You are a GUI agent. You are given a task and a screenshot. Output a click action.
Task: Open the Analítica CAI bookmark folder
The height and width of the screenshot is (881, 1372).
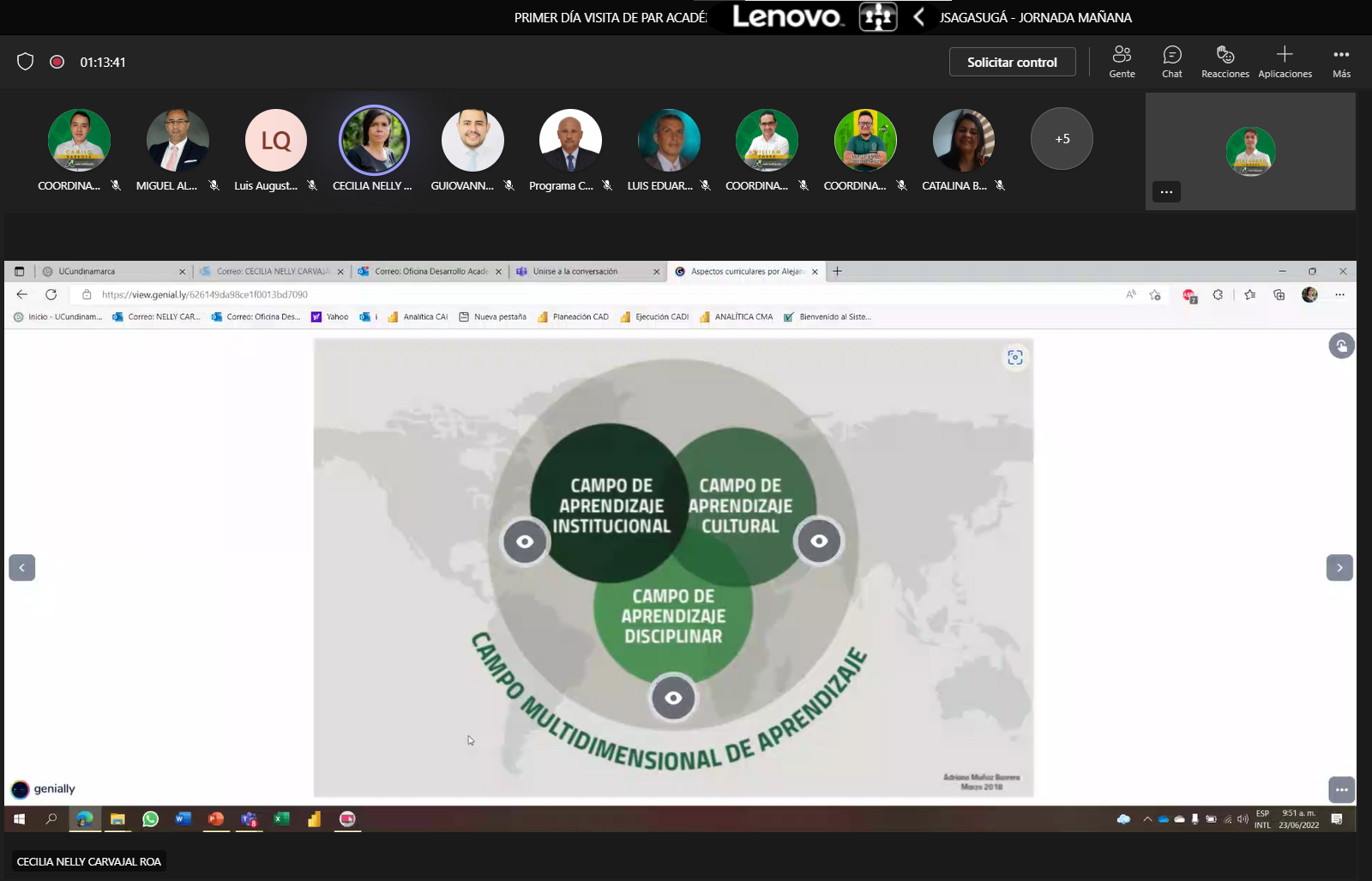click(418, 317)
